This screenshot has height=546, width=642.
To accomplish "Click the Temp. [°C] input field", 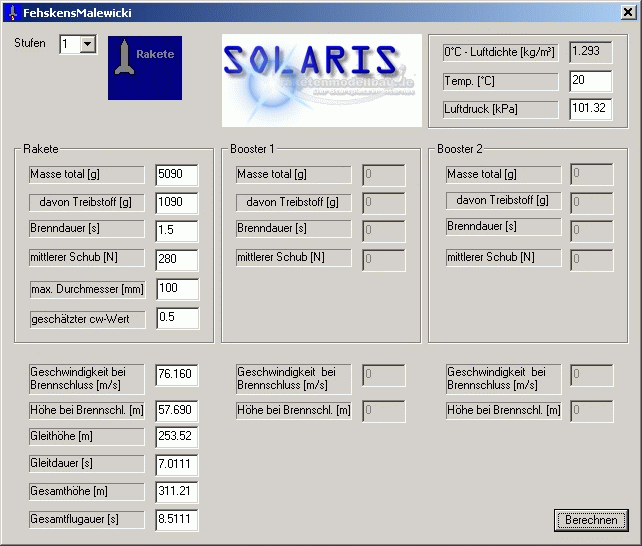I will pos(590,81).
